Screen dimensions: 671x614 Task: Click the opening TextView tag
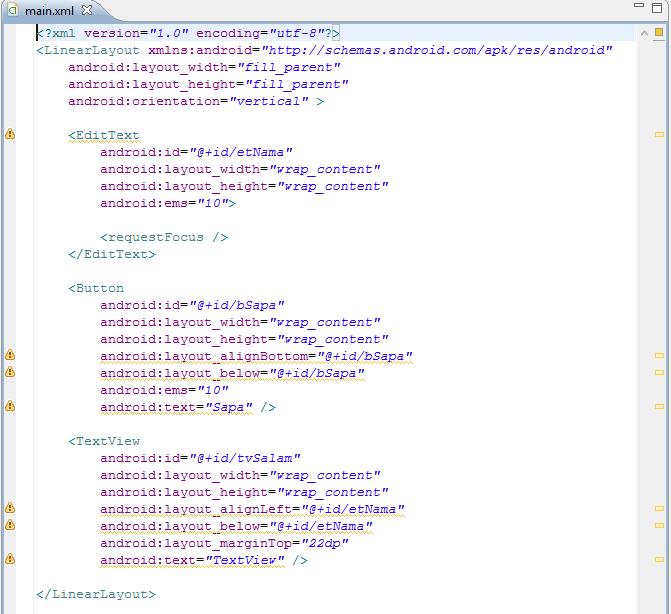pos(104,442)
